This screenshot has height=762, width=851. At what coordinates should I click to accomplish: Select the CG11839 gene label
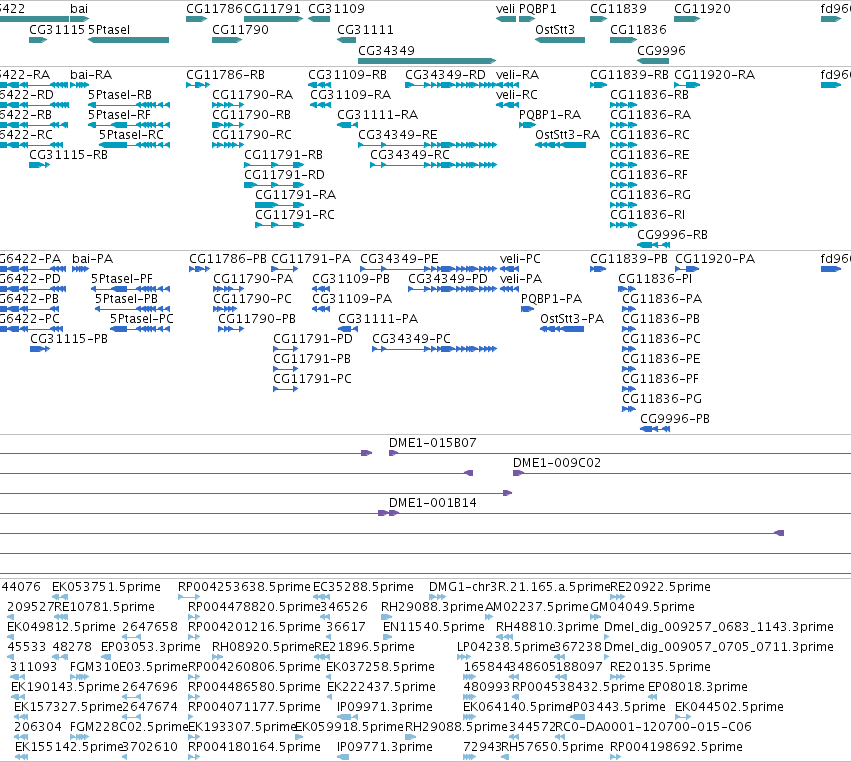click(x=618, y=9)
